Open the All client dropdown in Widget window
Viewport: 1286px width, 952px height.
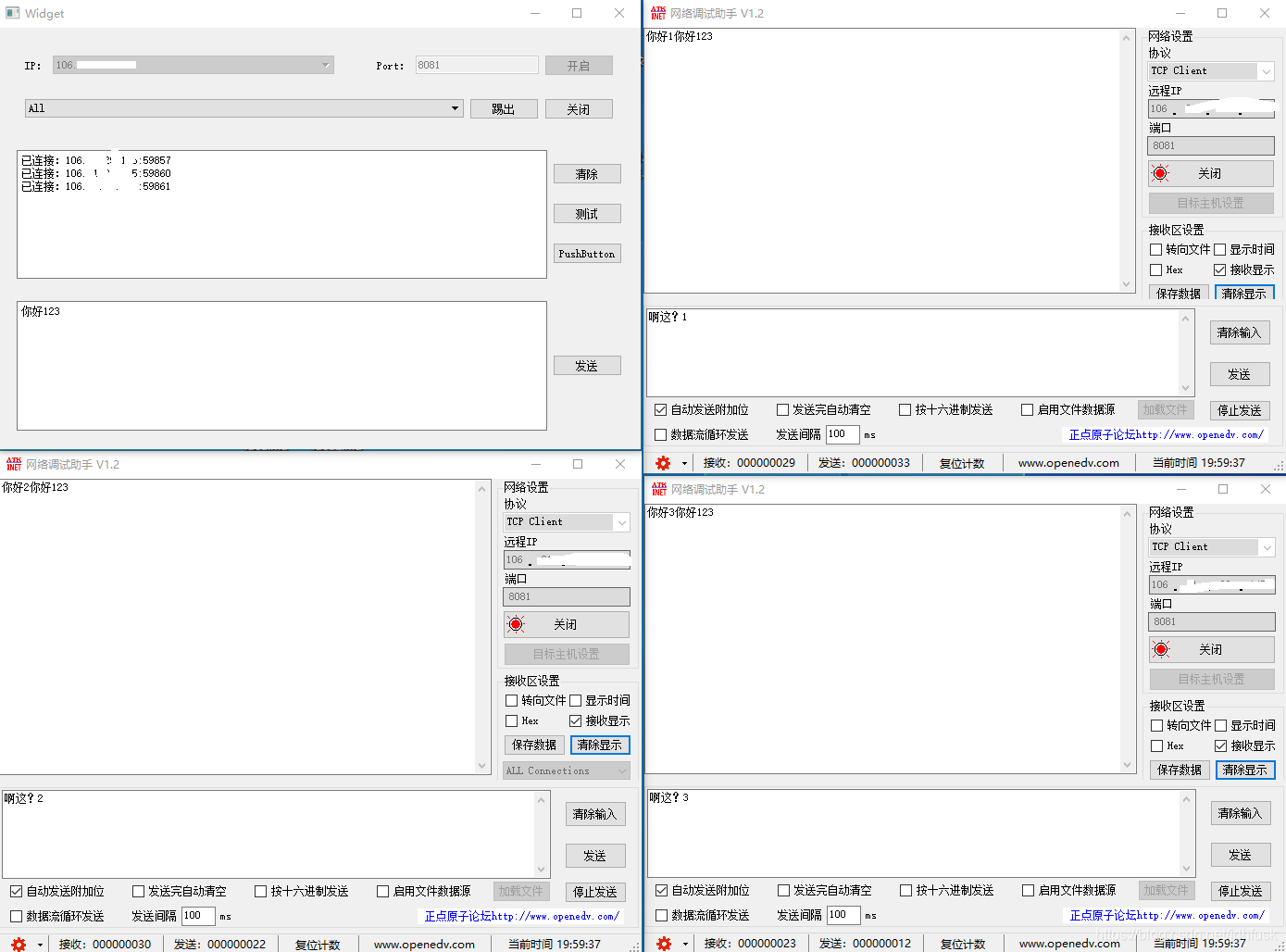(243, 108)
